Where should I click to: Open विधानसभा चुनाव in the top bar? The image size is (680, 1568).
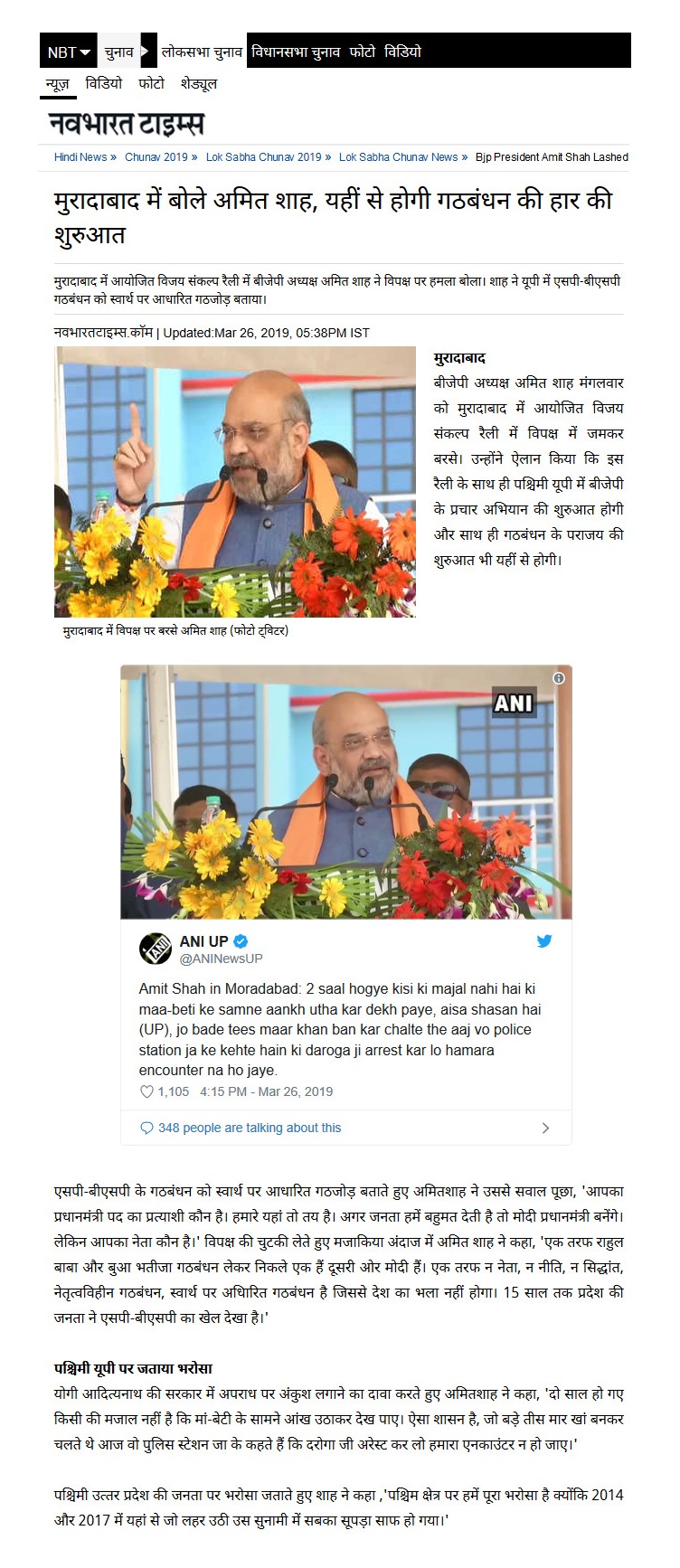click(296, 52)
